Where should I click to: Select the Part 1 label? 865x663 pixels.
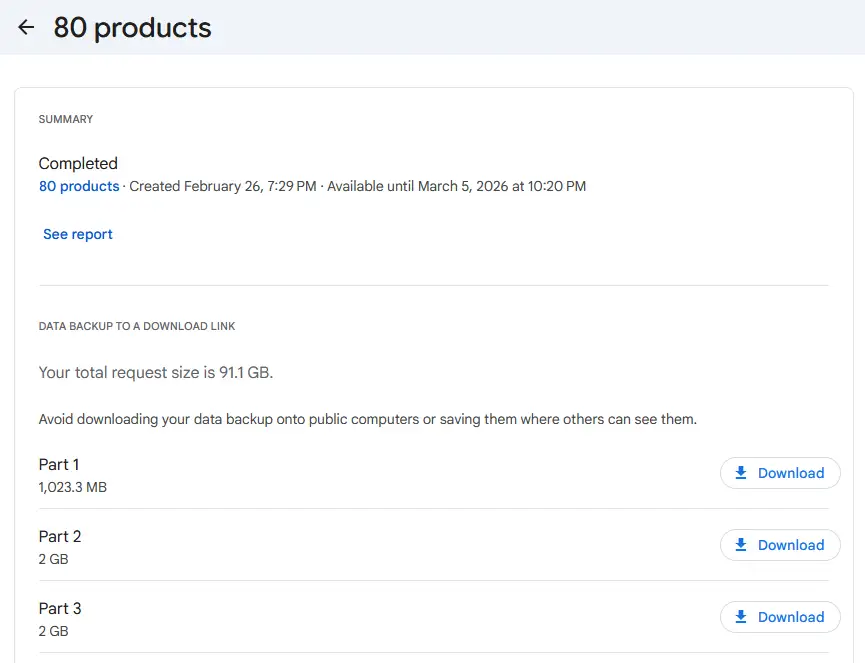(x=59, y=464)
